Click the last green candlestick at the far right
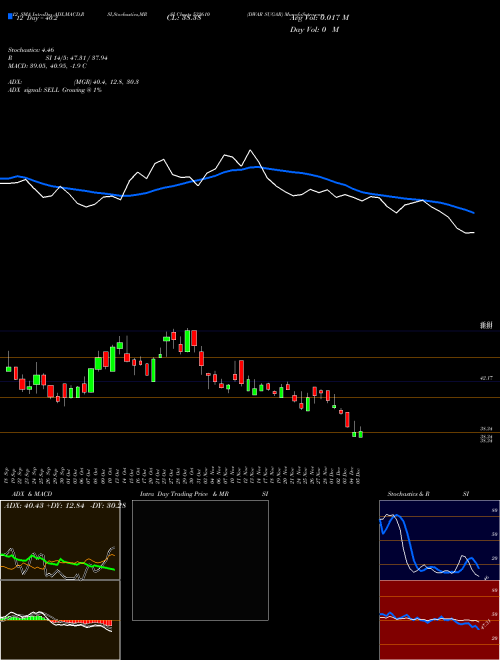500x660 pixels. coord(360,434)
